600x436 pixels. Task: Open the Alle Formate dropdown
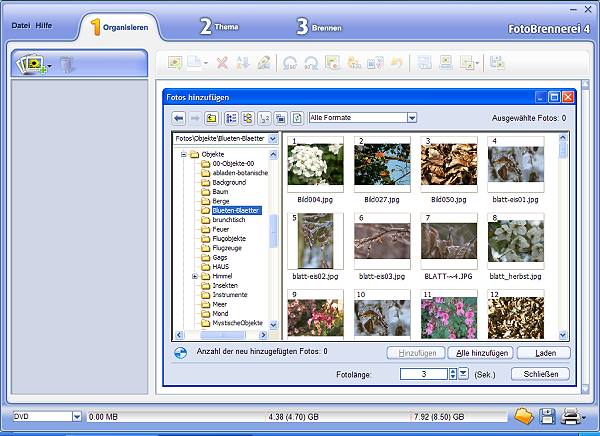(410, 117)
